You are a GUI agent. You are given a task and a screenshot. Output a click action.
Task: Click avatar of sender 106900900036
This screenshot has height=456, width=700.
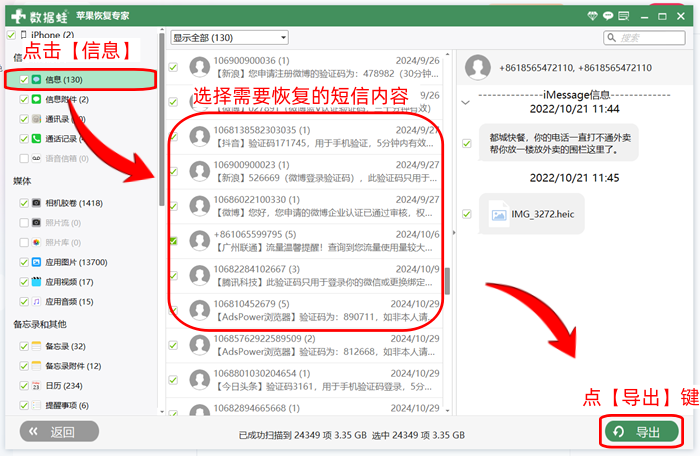[200, 67]
